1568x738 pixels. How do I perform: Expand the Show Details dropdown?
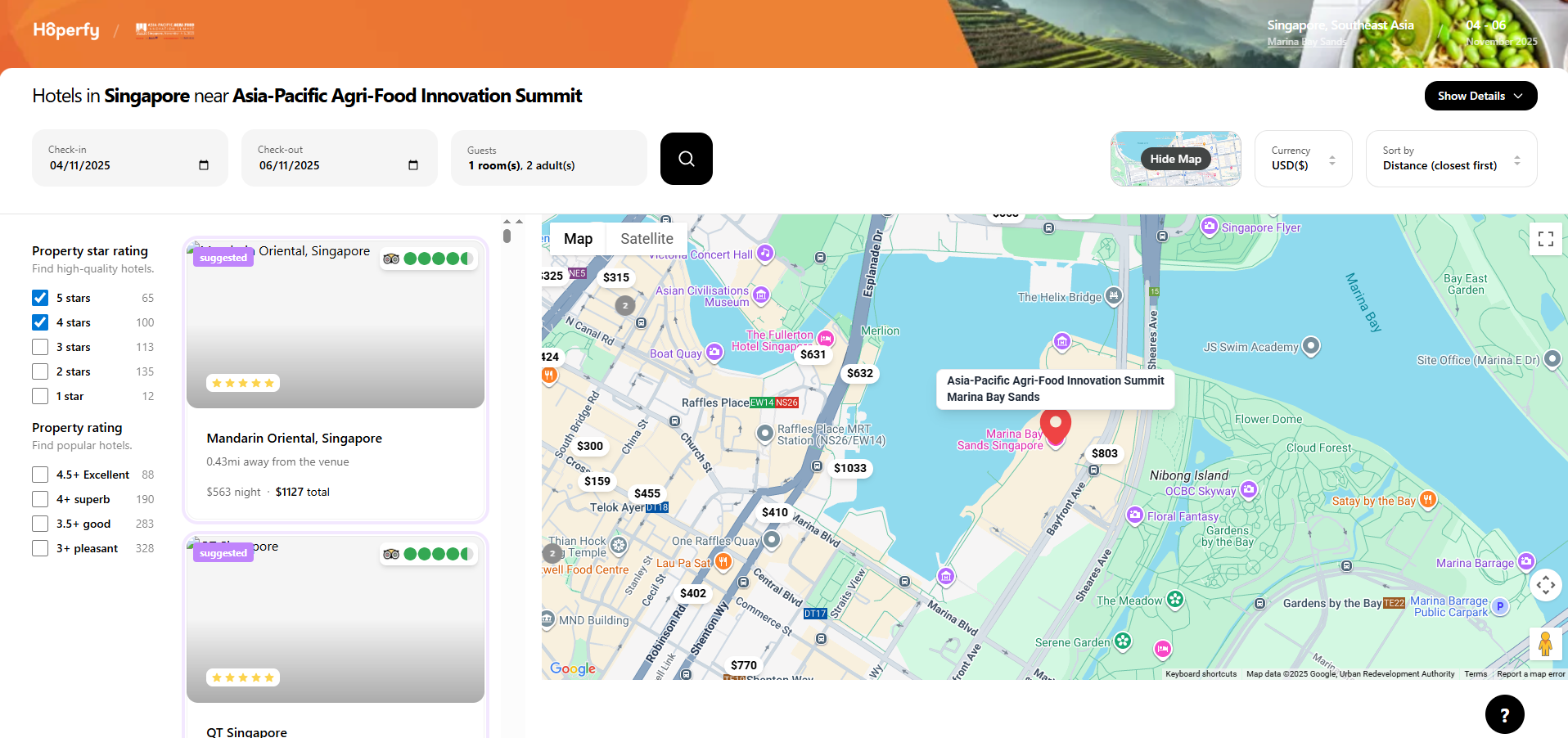tap(1480, 96)
